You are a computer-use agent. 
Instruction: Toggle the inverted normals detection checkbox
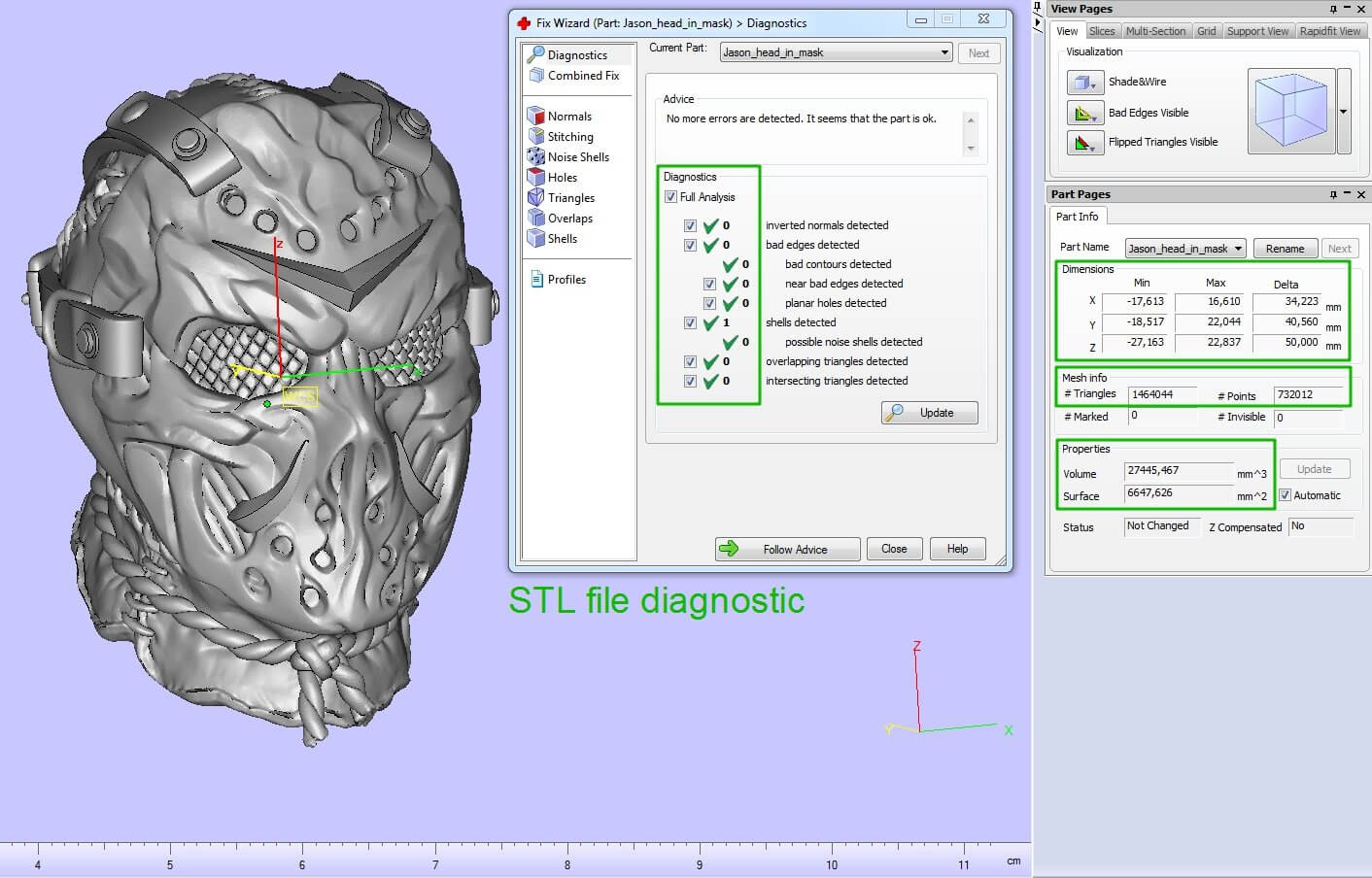tap(690, 225)
